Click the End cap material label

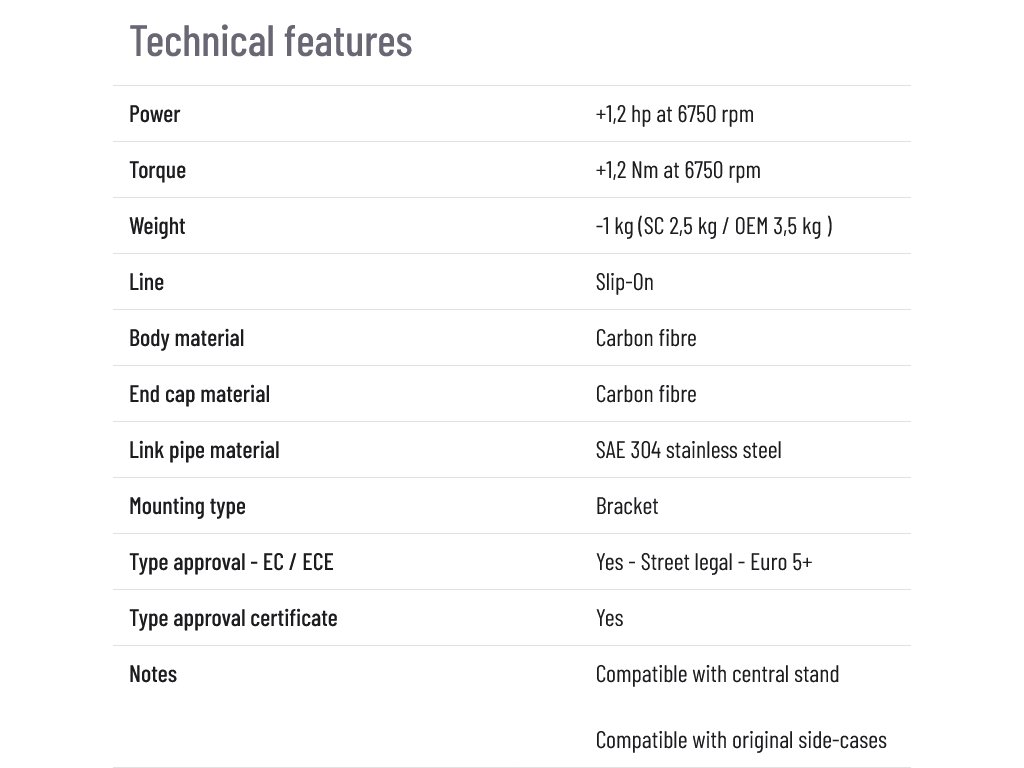pos(200,394)
